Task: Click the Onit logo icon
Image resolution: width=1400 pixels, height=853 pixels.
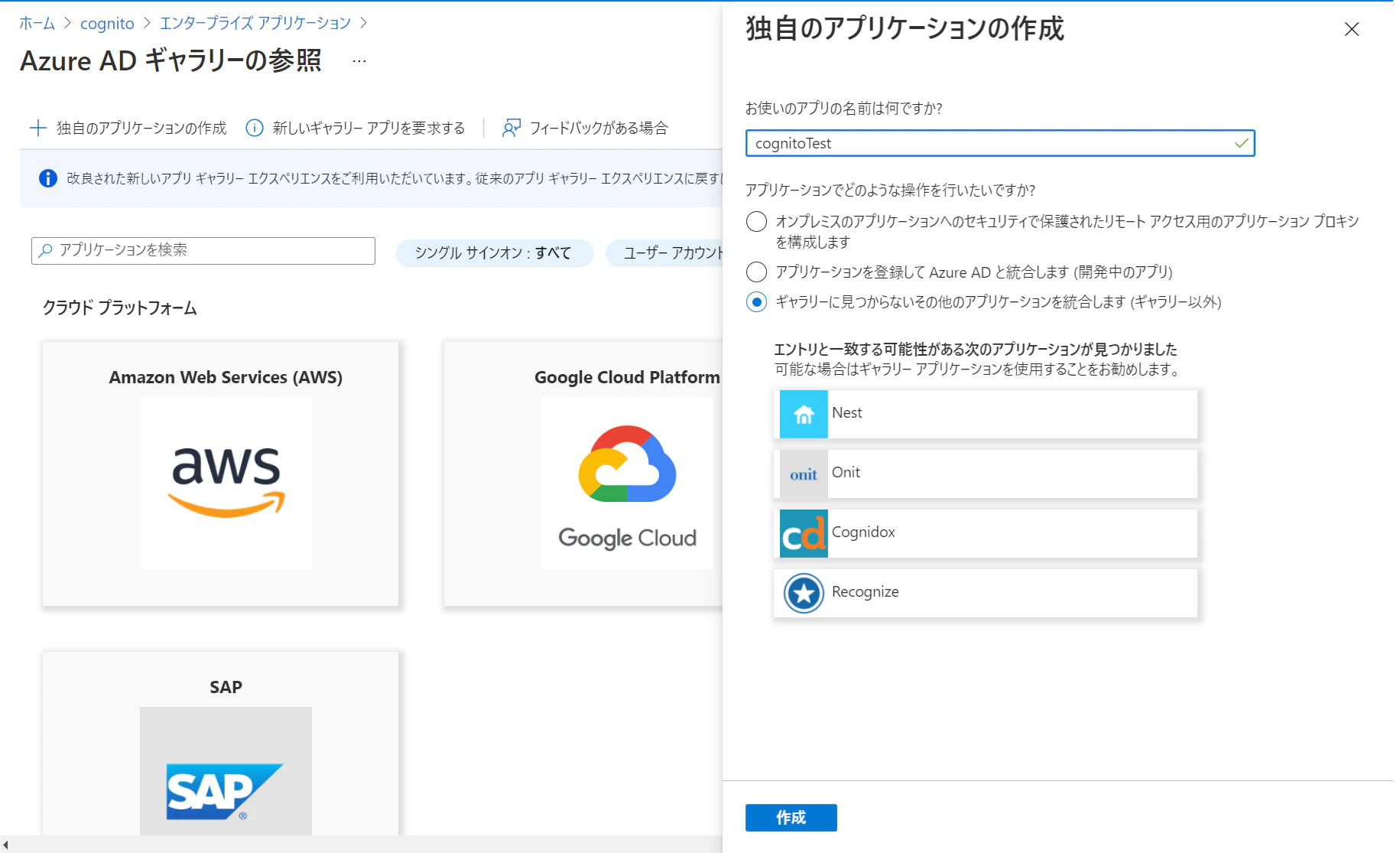Action: [x=804, y=474]
